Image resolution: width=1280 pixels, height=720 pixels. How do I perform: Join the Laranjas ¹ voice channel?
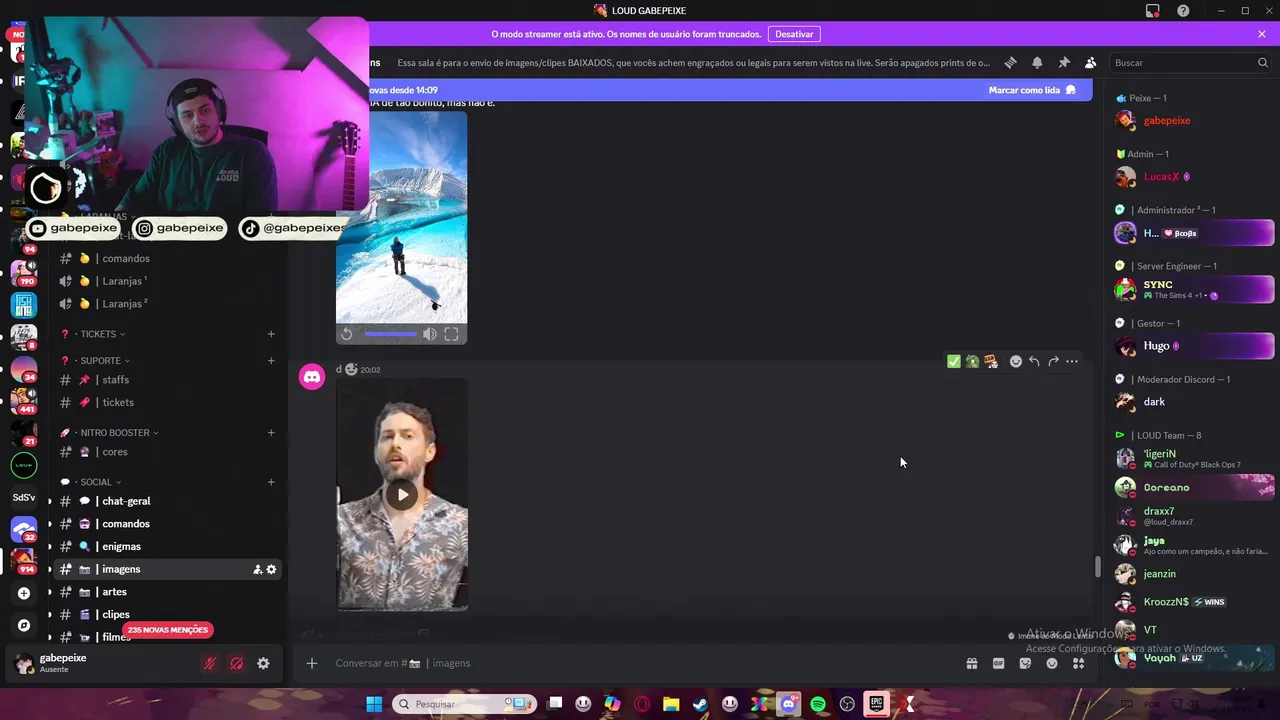[x=167, y=281]
